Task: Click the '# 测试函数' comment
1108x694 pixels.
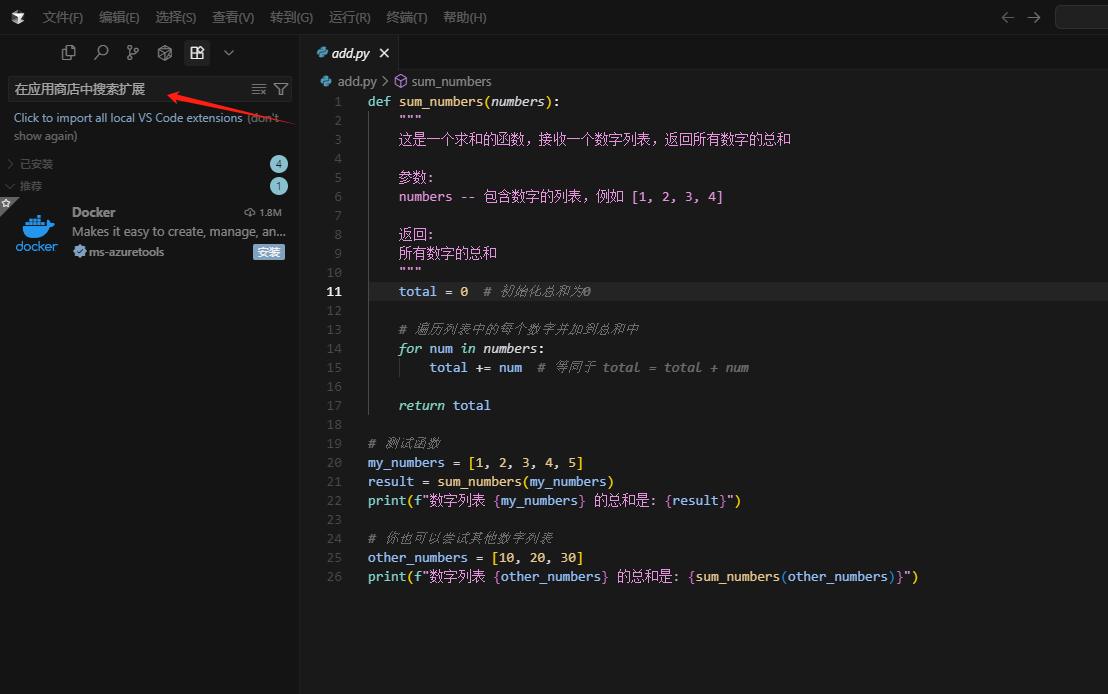Action: click(404, 443)
